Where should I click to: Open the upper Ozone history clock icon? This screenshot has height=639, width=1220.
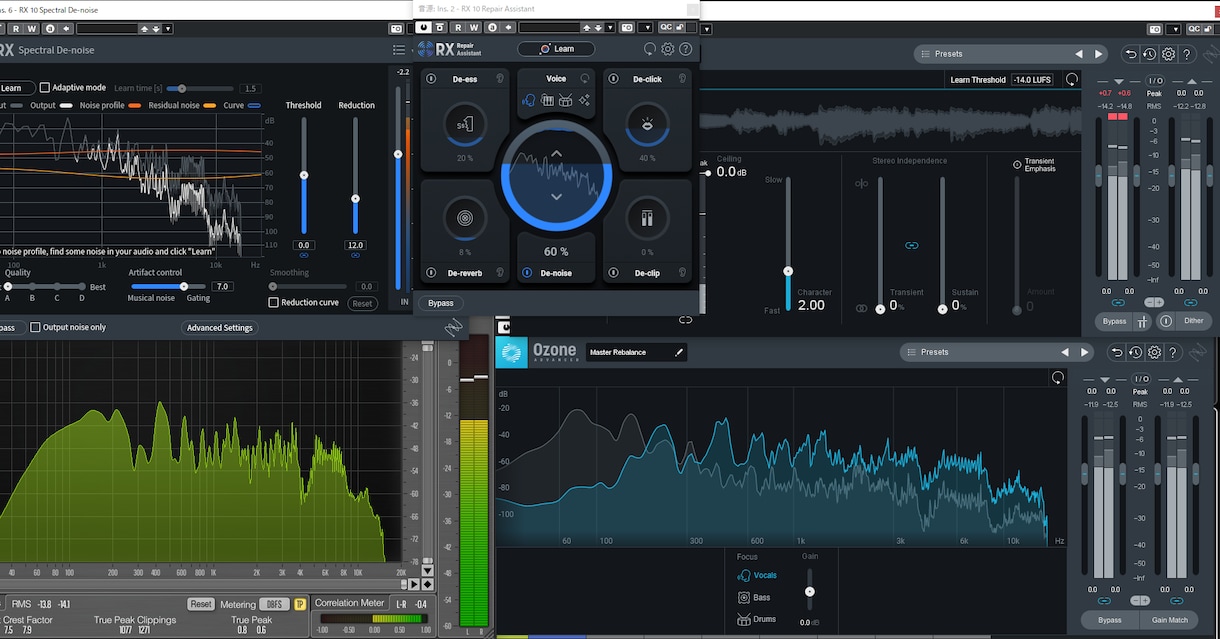tap(1149, 54)
